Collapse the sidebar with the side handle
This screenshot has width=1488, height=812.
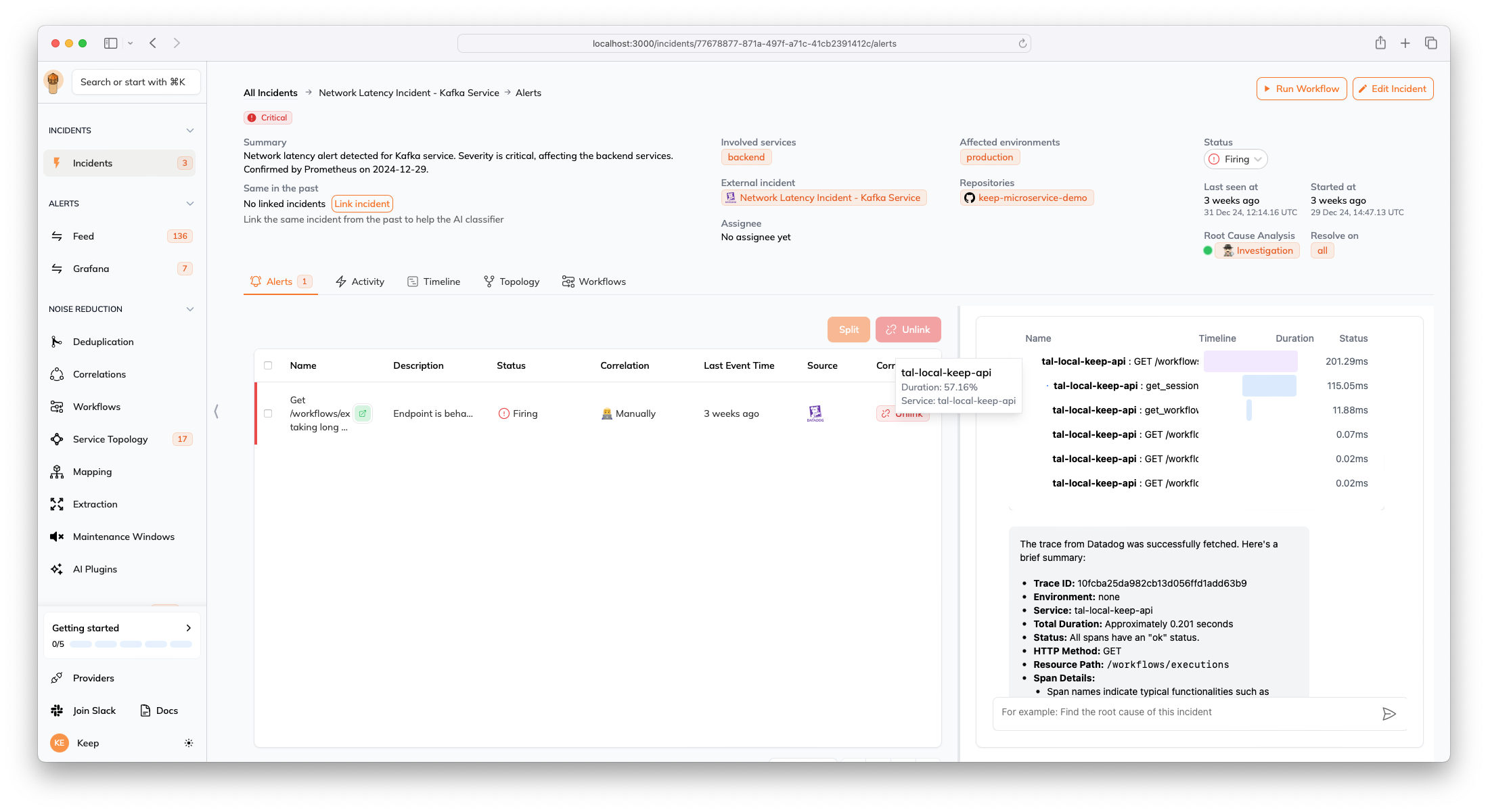(216, 411)
